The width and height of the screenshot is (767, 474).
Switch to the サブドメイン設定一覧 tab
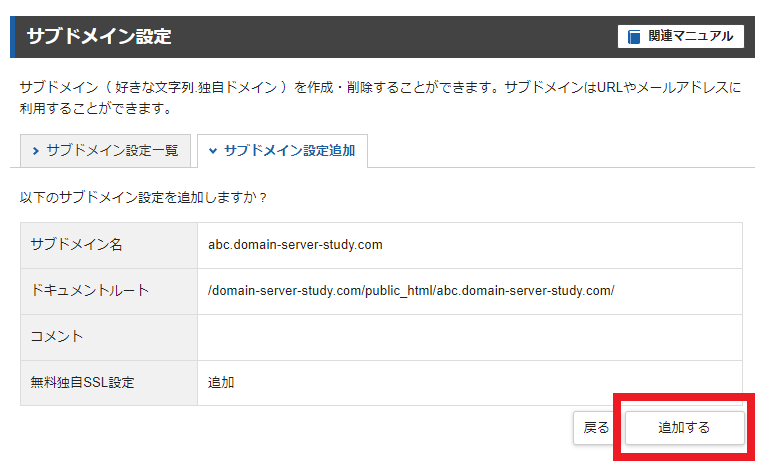(105, 151)
